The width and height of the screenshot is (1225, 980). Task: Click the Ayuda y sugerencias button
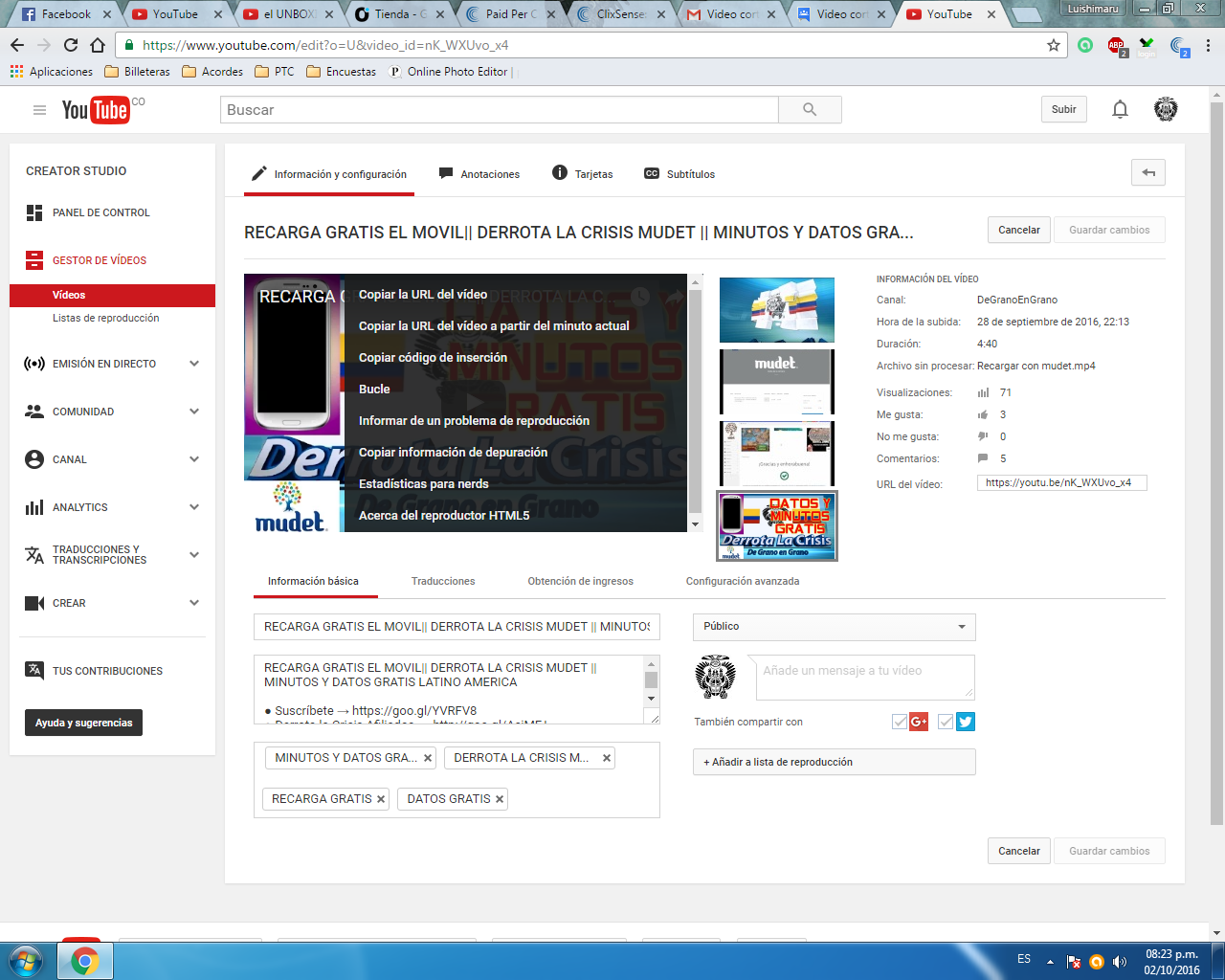tap(83, 723)
